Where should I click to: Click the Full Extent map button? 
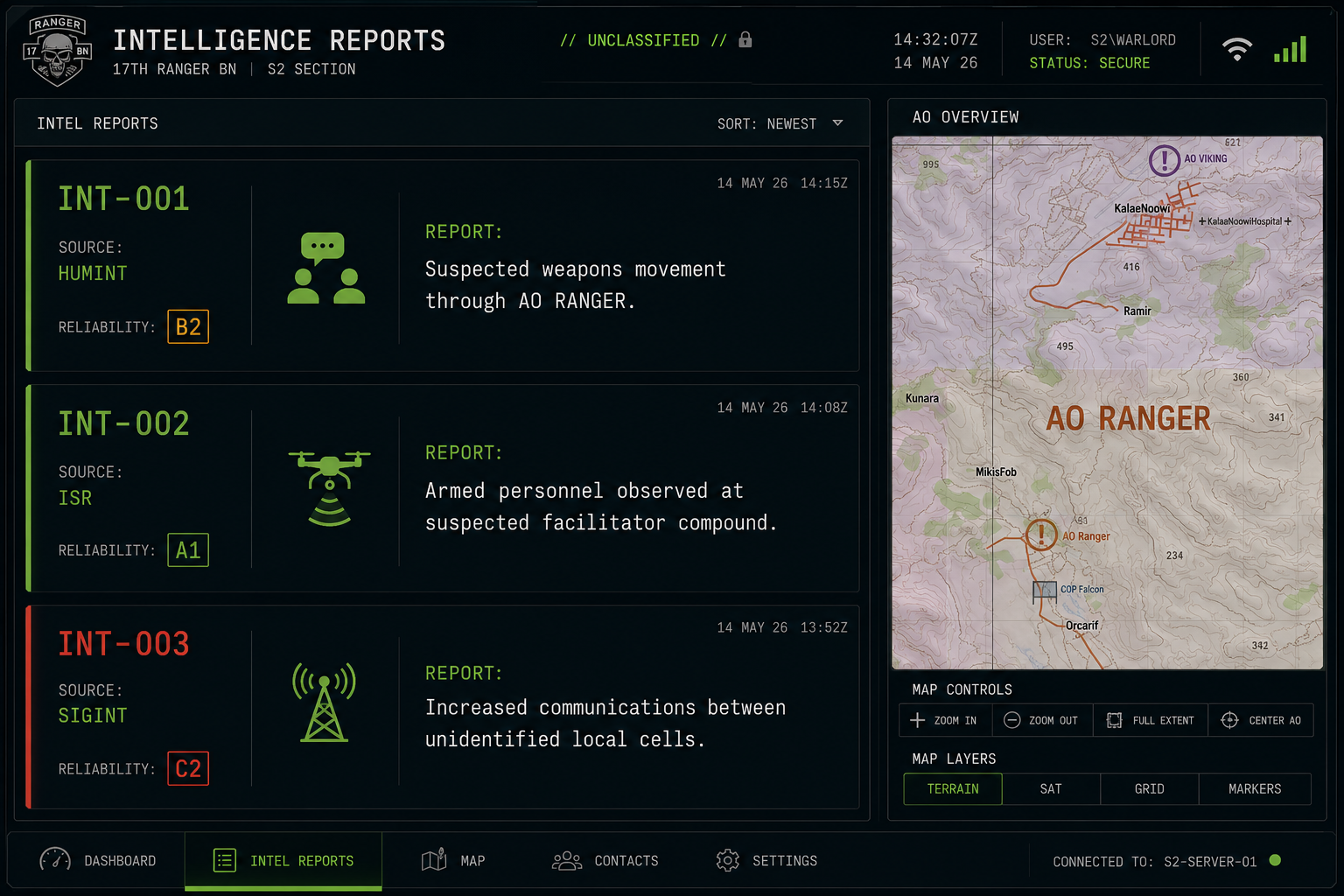click(1151, 720)
